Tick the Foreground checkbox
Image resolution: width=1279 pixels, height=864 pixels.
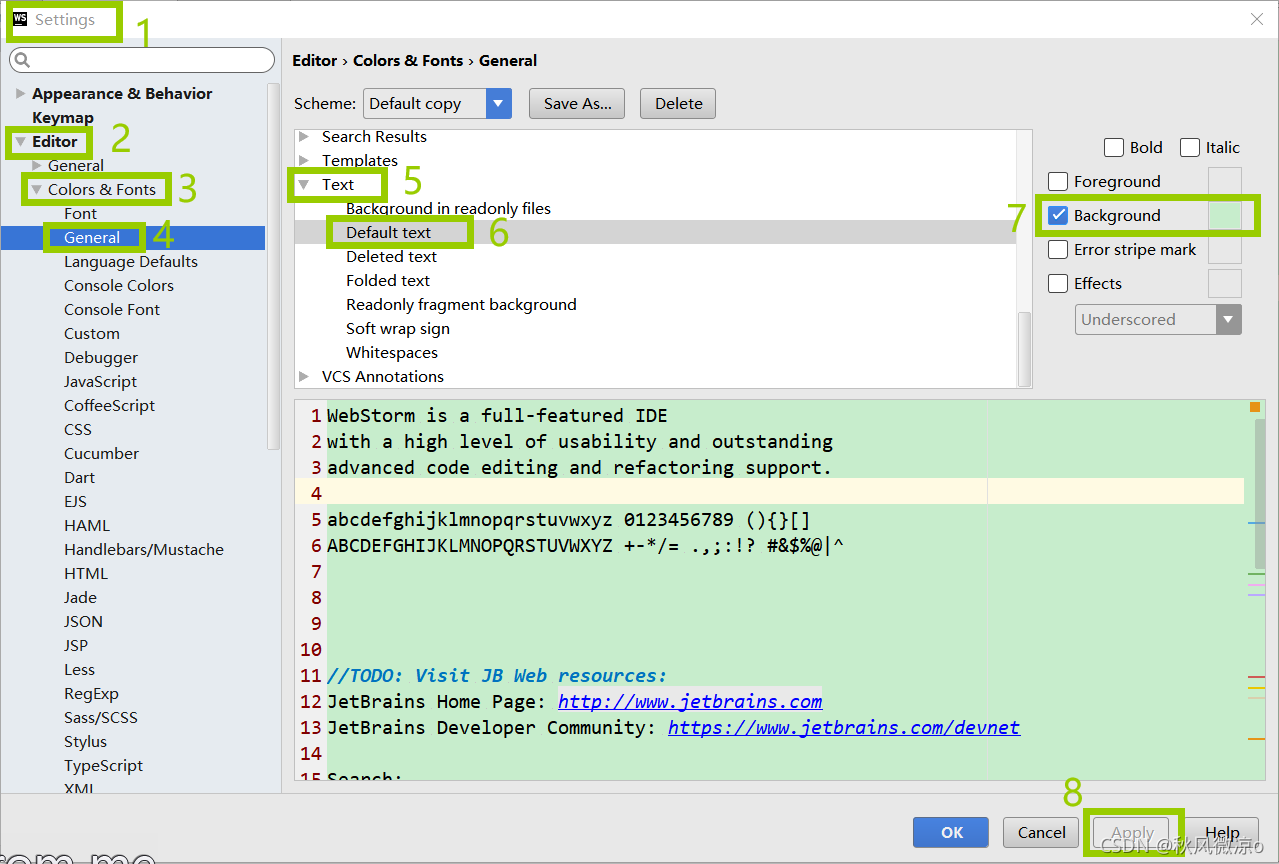click(1058, 182)
